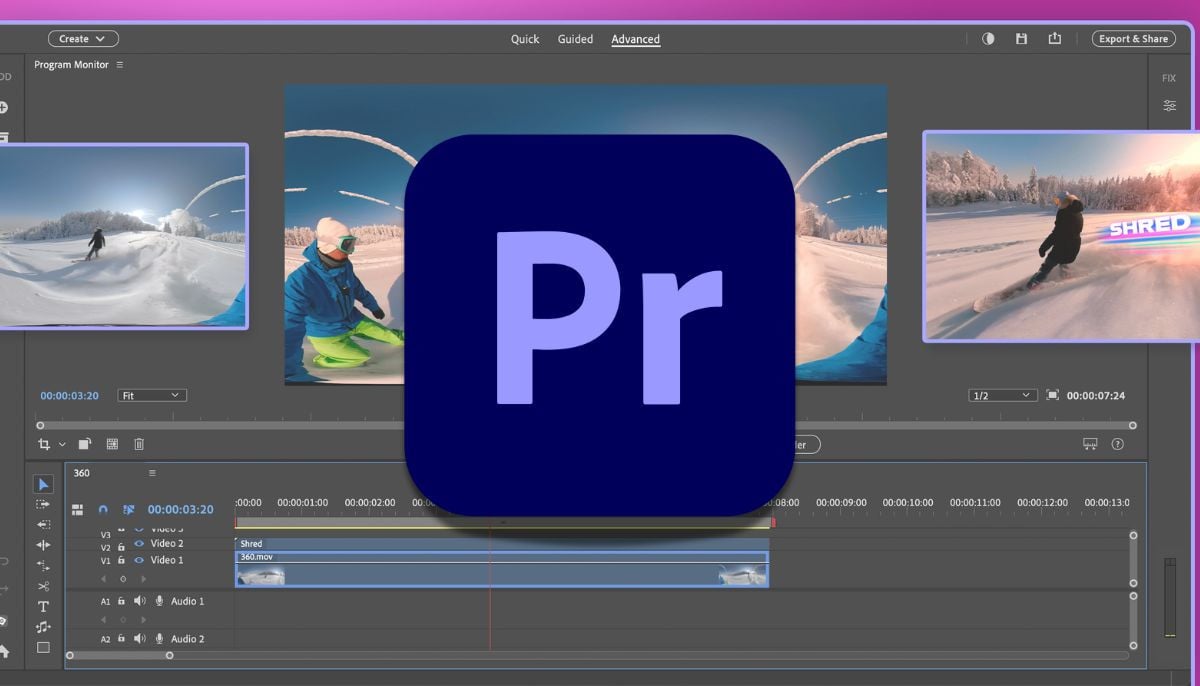Click the freeze frame filmstrip icon
This screenshot has height=686, width=1200.
pyautogui.click(x=112, y=444)
